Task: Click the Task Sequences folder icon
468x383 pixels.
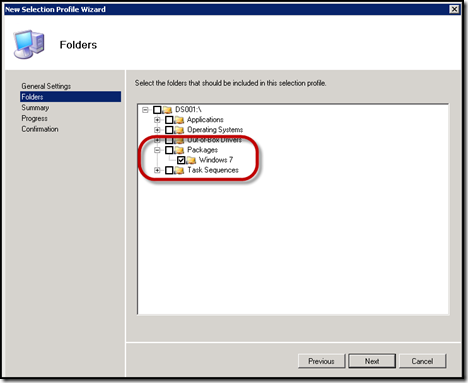Action: click(x=179, y=170)
